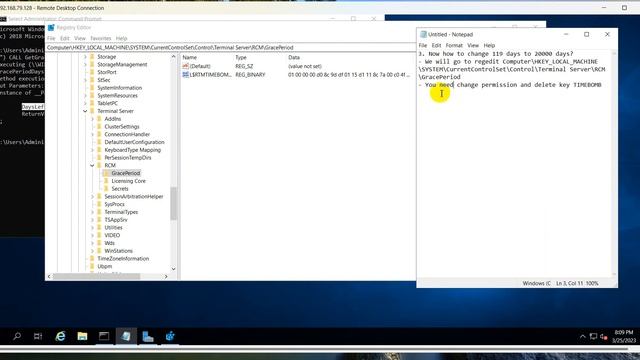640x360 pixels.
Task: Open Notepad View menu
Action: point(473,45)
